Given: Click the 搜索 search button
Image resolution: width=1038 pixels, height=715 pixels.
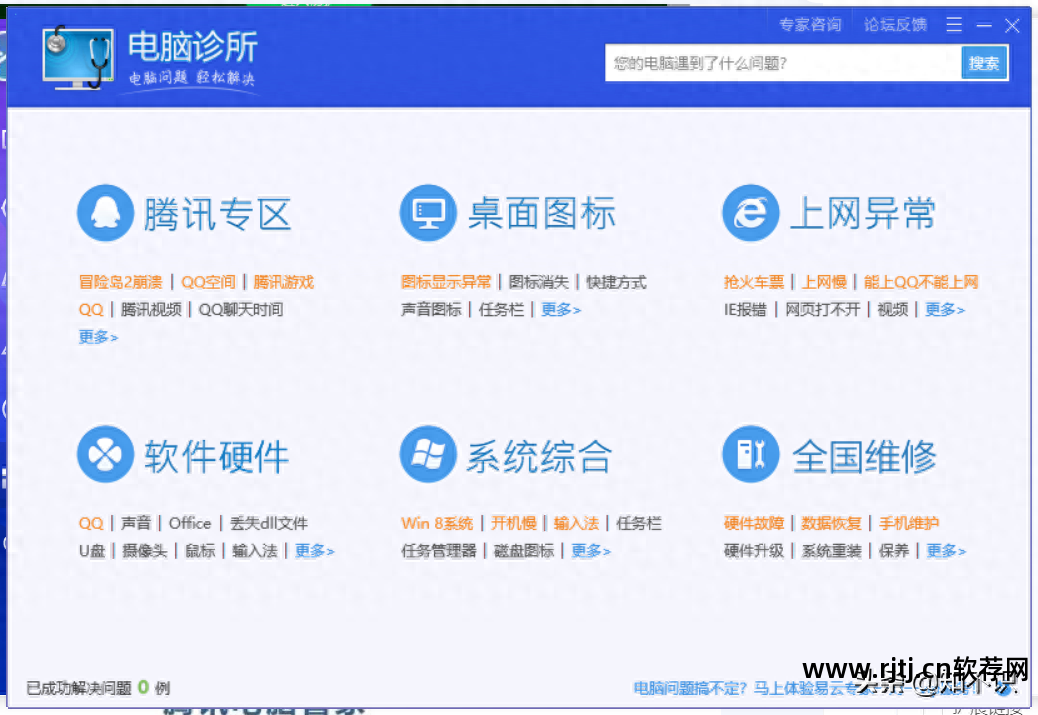Looking at the screenshot, I should (x=984, y=62).
